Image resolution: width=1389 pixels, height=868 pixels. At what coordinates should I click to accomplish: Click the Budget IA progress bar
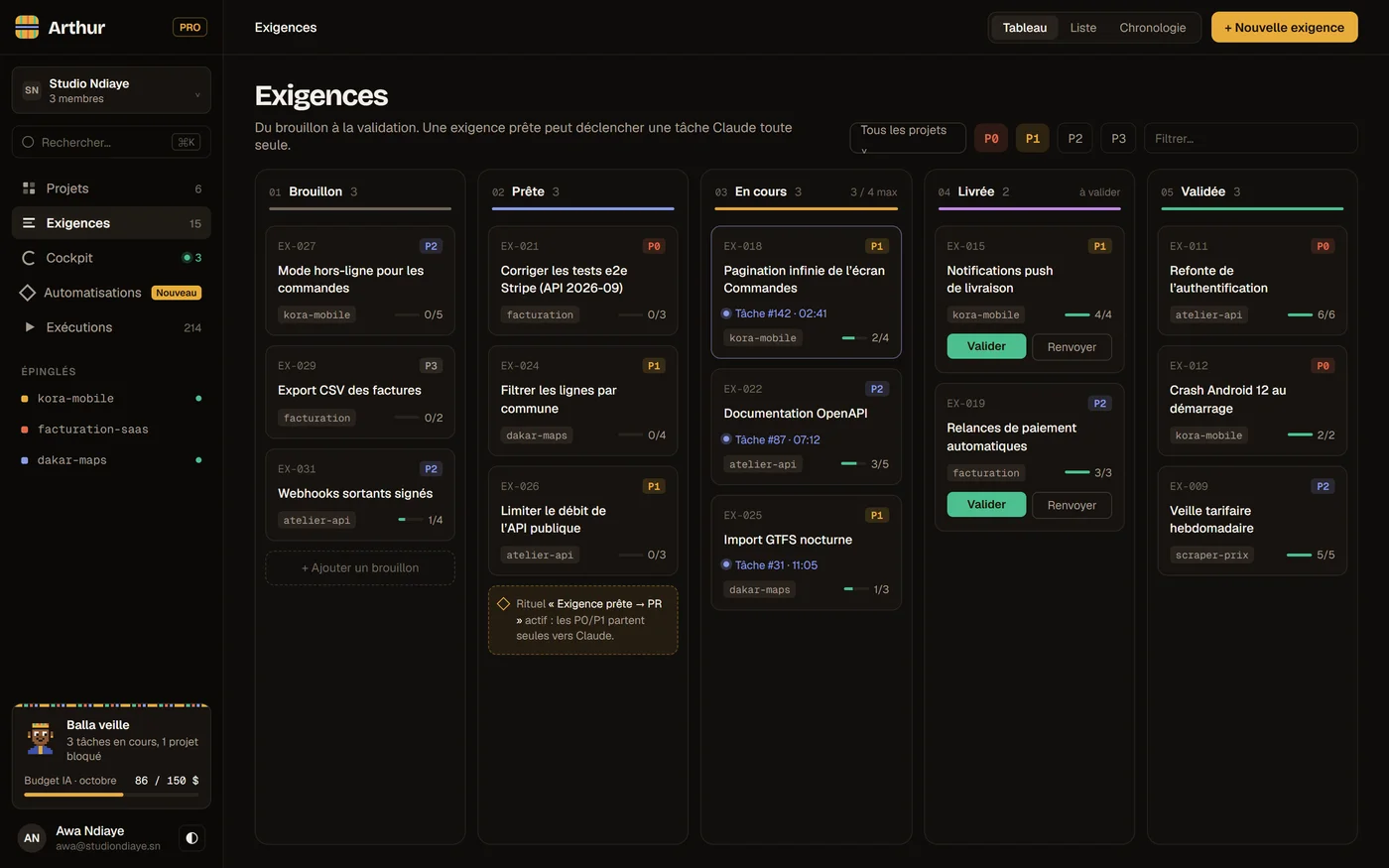click(x=111, y=795)
